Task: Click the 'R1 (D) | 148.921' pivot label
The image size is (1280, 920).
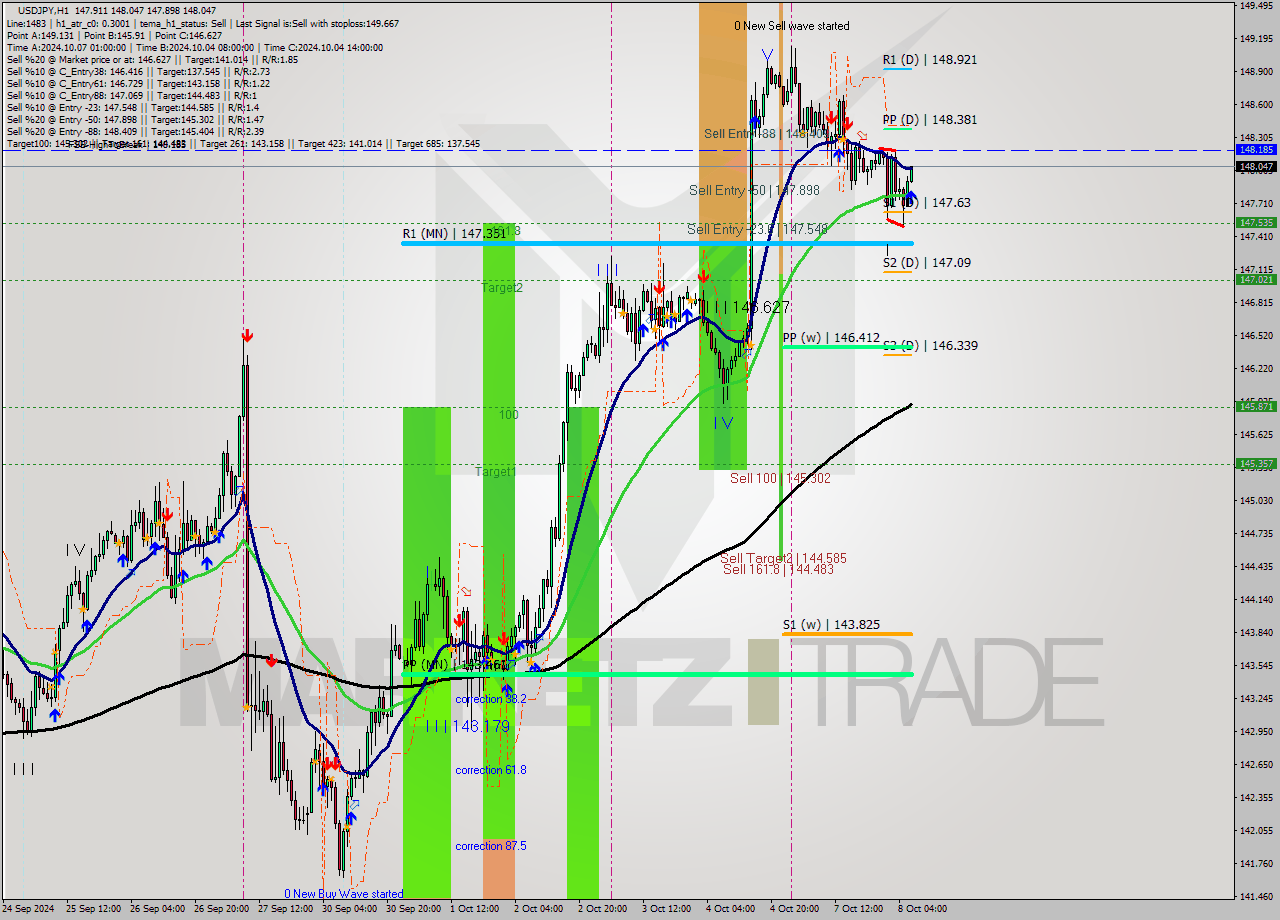Action: (930, 60)
